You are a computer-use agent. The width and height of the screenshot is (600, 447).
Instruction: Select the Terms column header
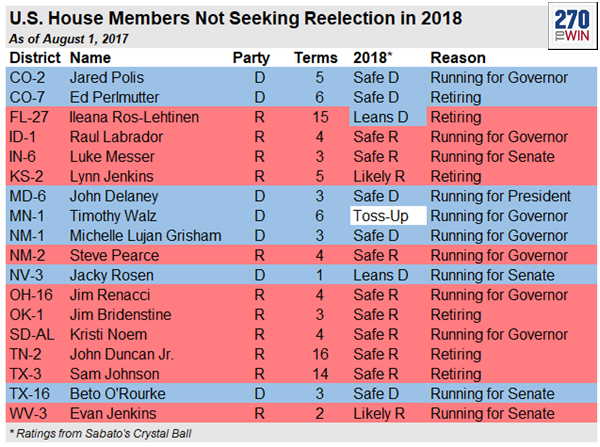[x=316, y=58]
